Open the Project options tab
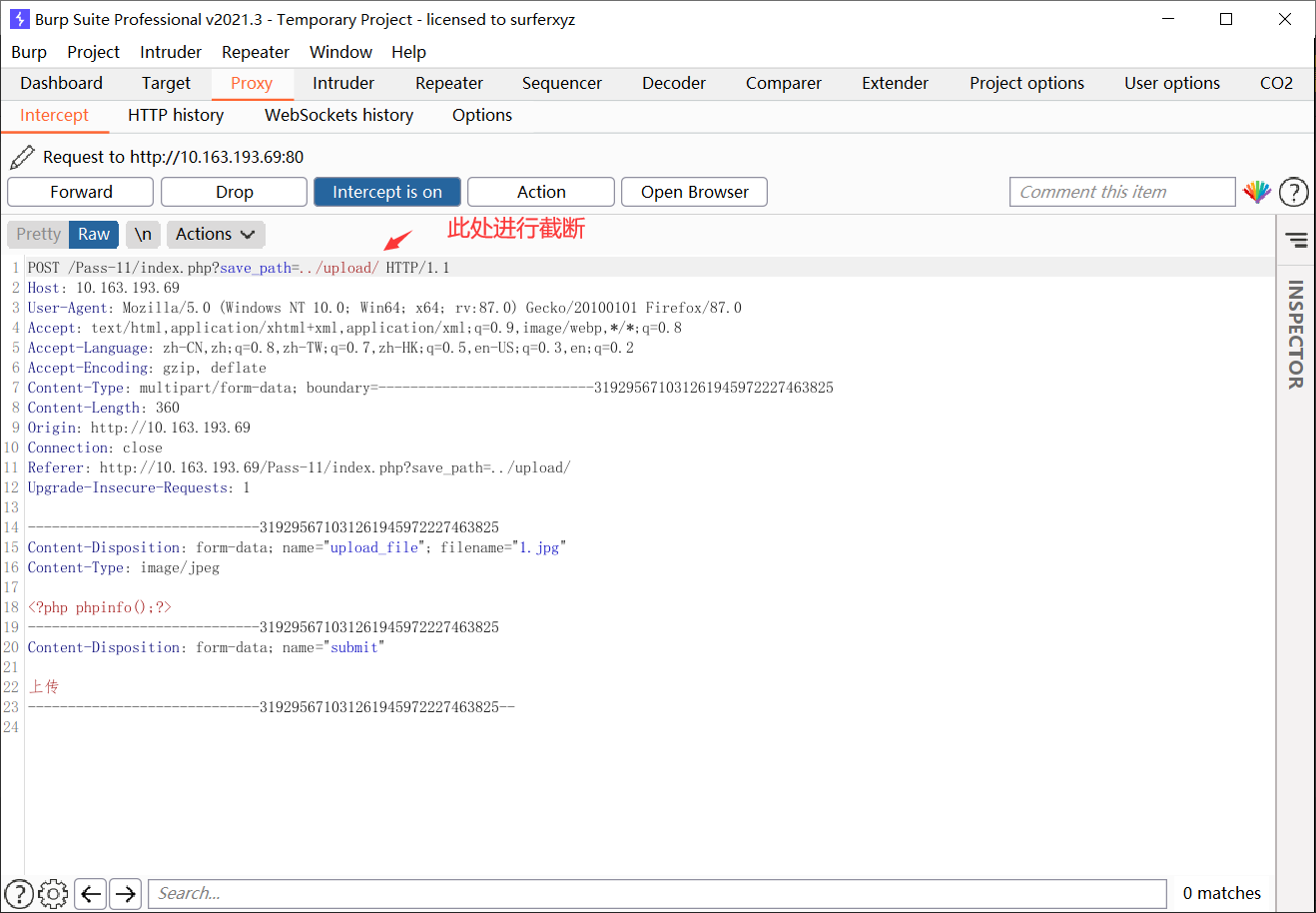1316x913 pixels. 1026,83
